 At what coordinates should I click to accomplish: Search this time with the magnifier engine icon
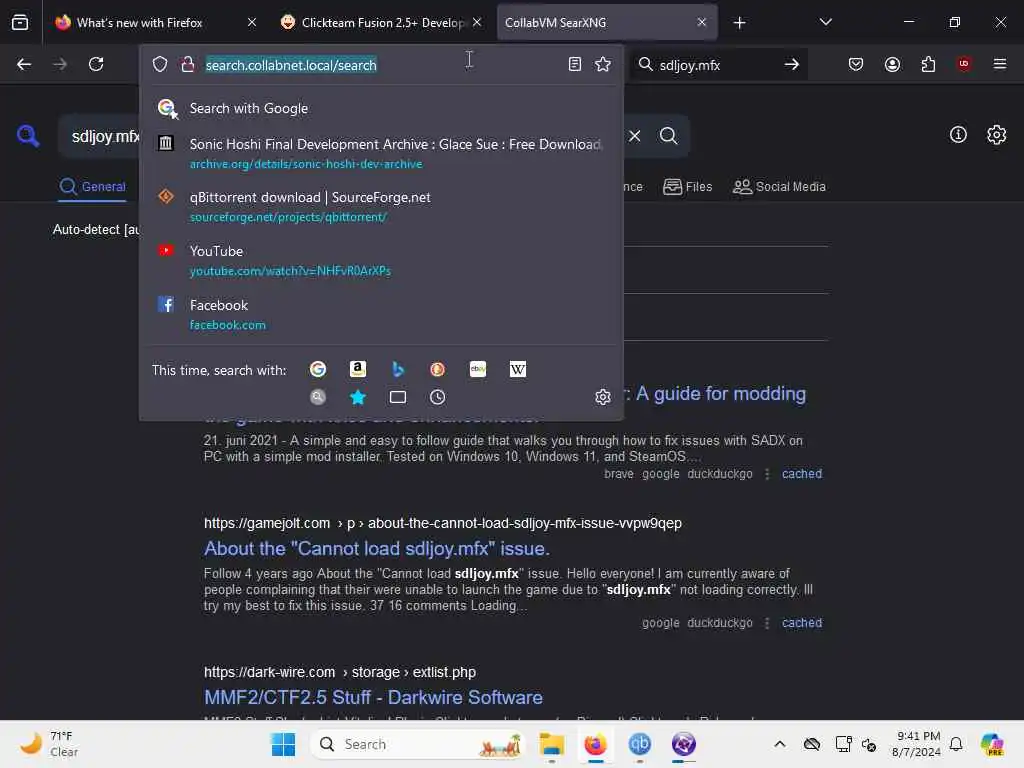coord(318,397)
